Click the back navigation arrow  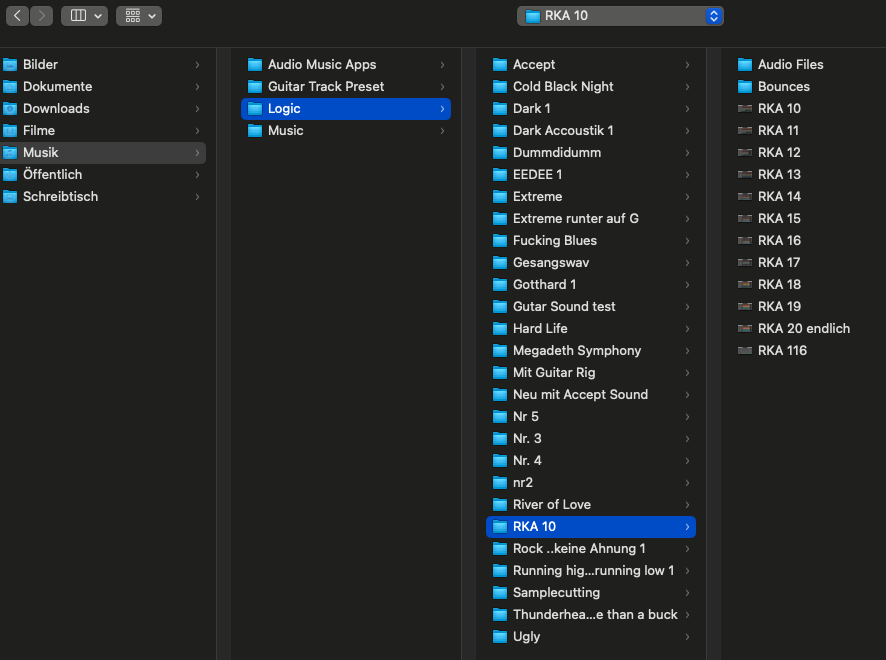tap(18, 16)
